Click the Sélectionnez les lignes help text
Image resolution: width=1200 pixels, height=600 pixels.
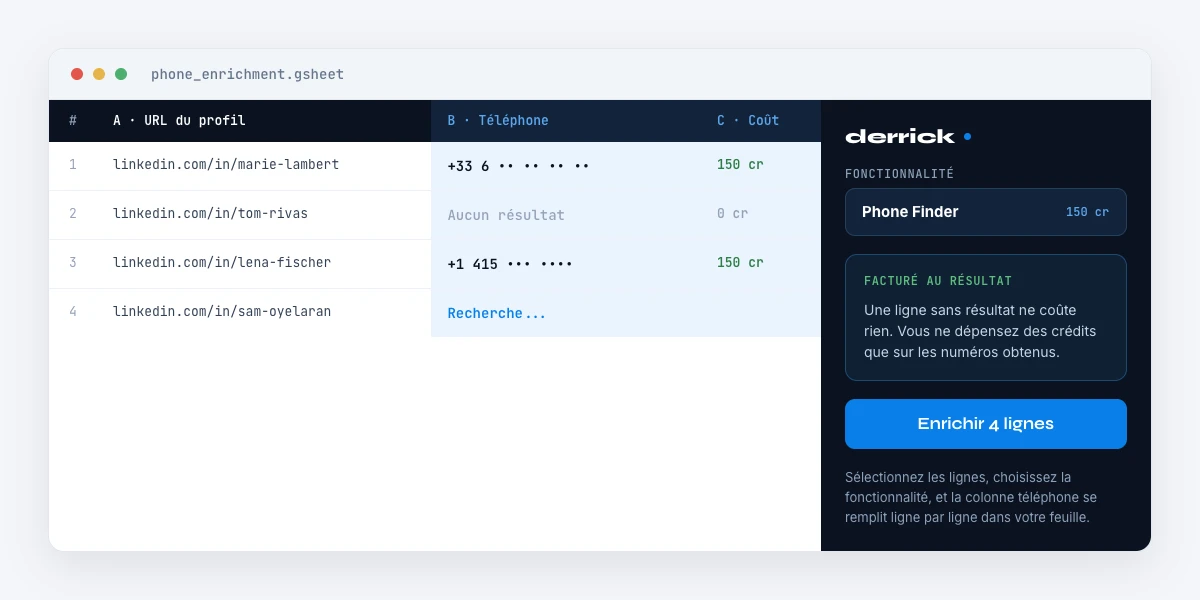click(x=971, y=497)
